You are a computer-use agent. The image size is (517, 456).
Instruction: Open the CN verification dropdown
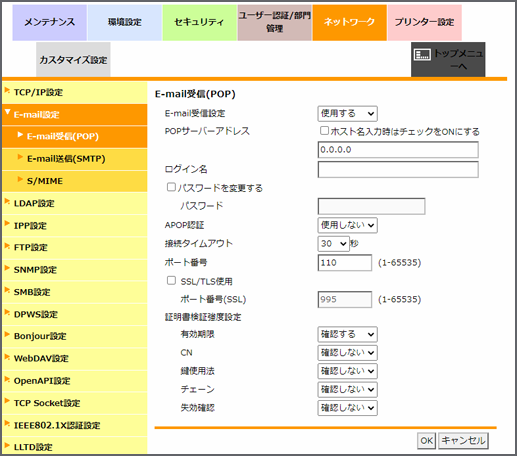pyautogui.click(x=347, y=353)
